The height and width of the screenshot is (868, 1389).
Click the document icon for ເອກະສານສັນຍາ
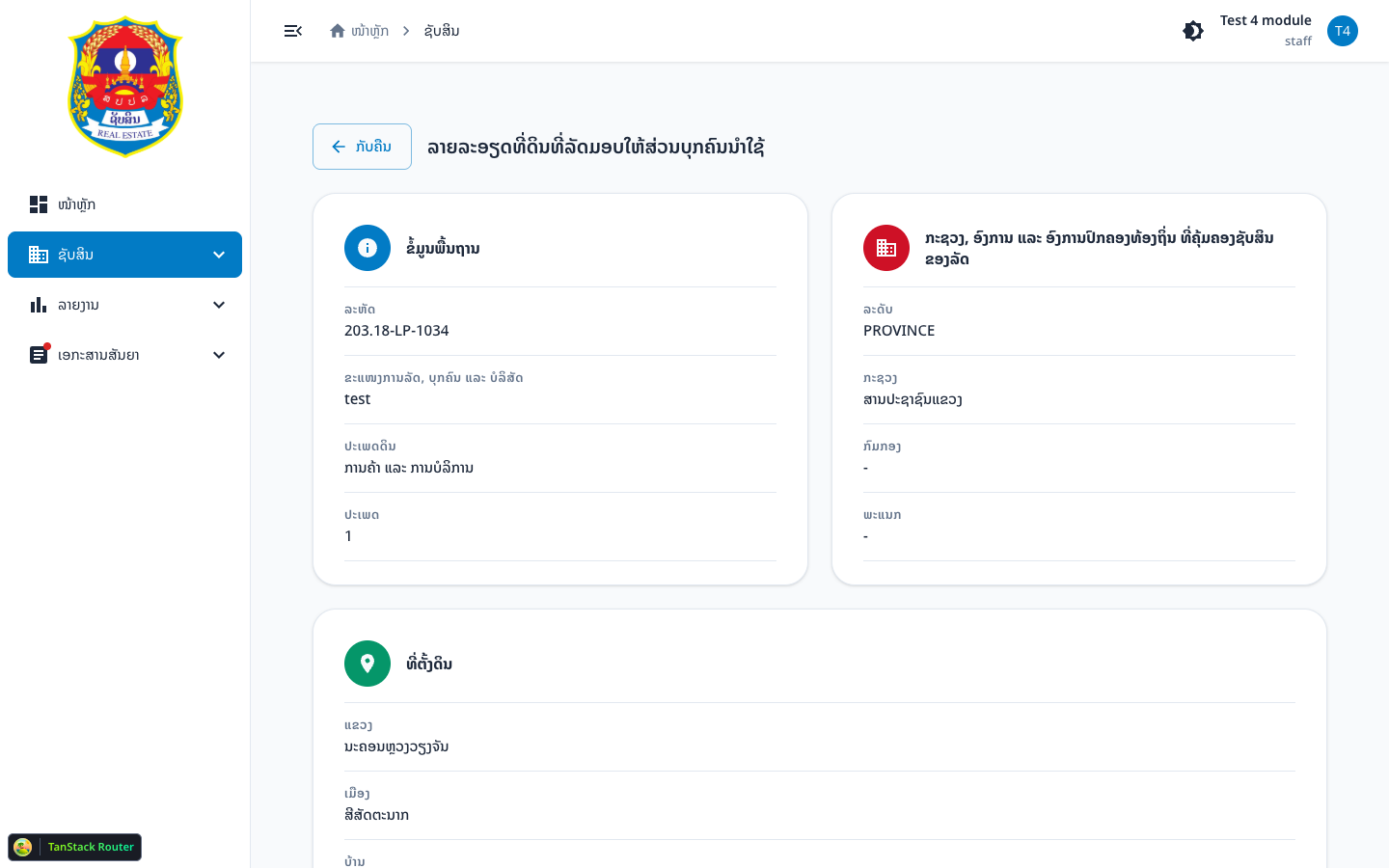point(39,355)
